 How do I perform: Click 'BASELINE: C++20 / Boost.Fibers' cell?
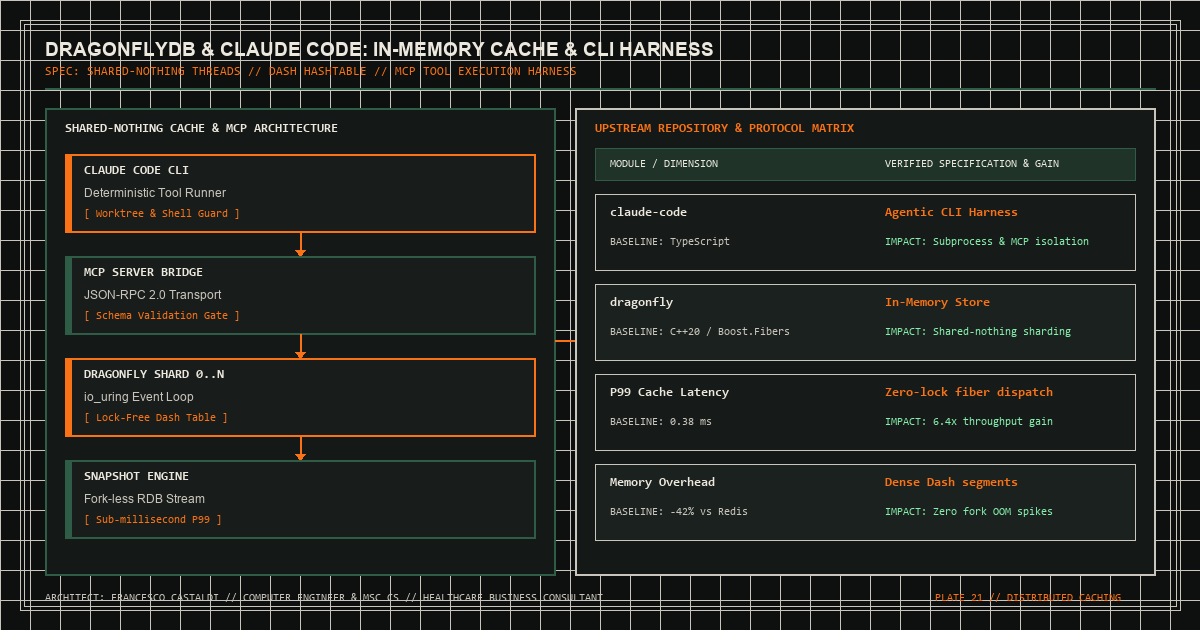click(x=700, y=332)
